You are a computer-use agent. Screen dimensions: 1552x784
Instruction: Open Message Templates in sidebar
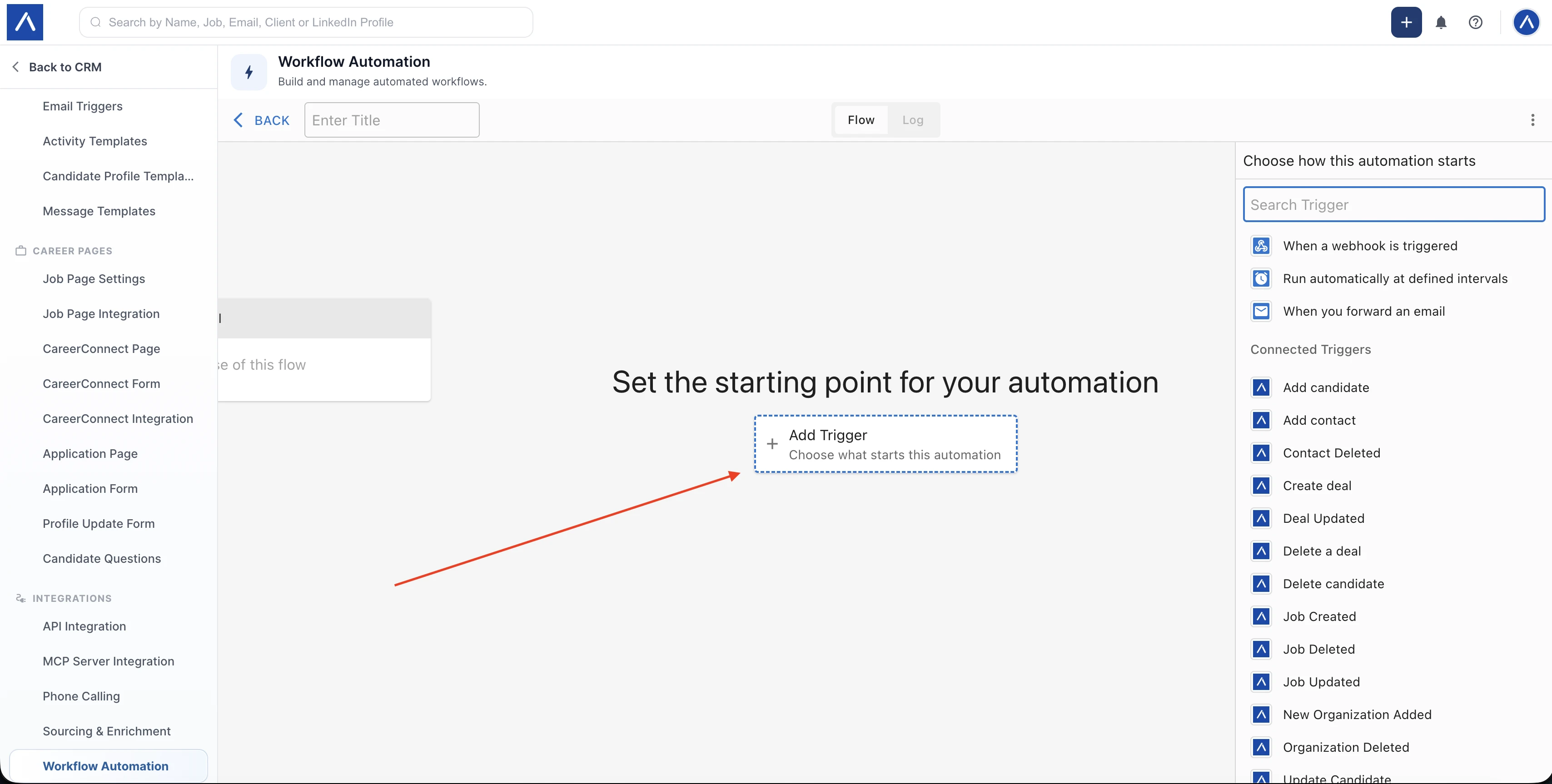tap(99, 211)
